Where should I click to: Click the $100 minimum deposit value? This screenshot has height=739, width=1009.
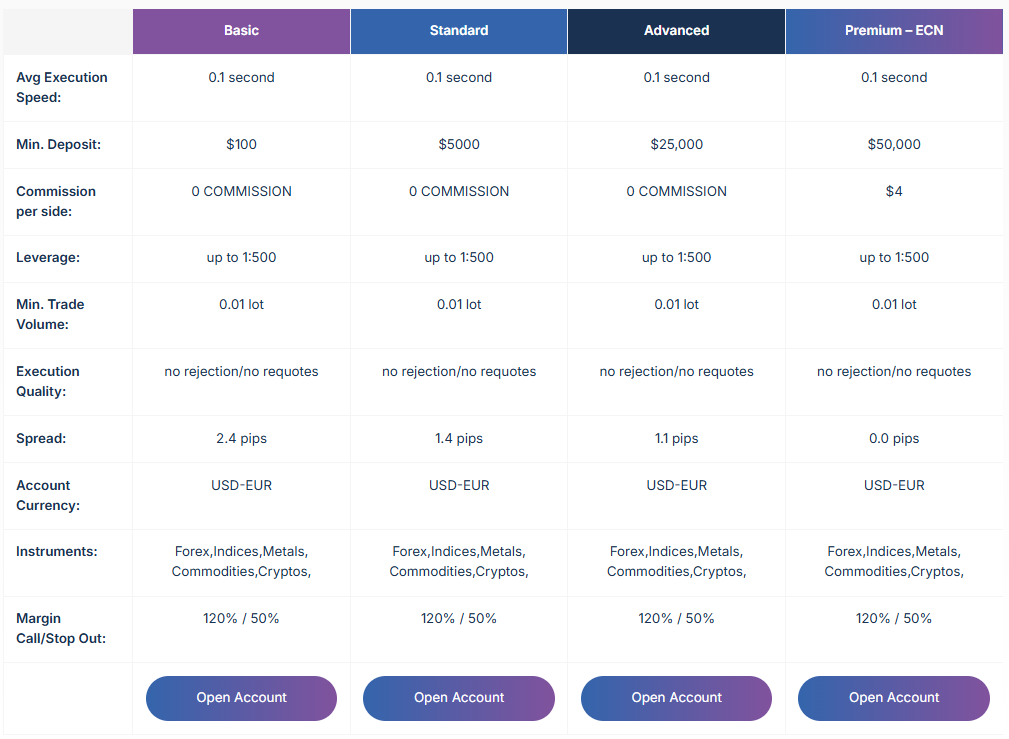coord(241,144)
